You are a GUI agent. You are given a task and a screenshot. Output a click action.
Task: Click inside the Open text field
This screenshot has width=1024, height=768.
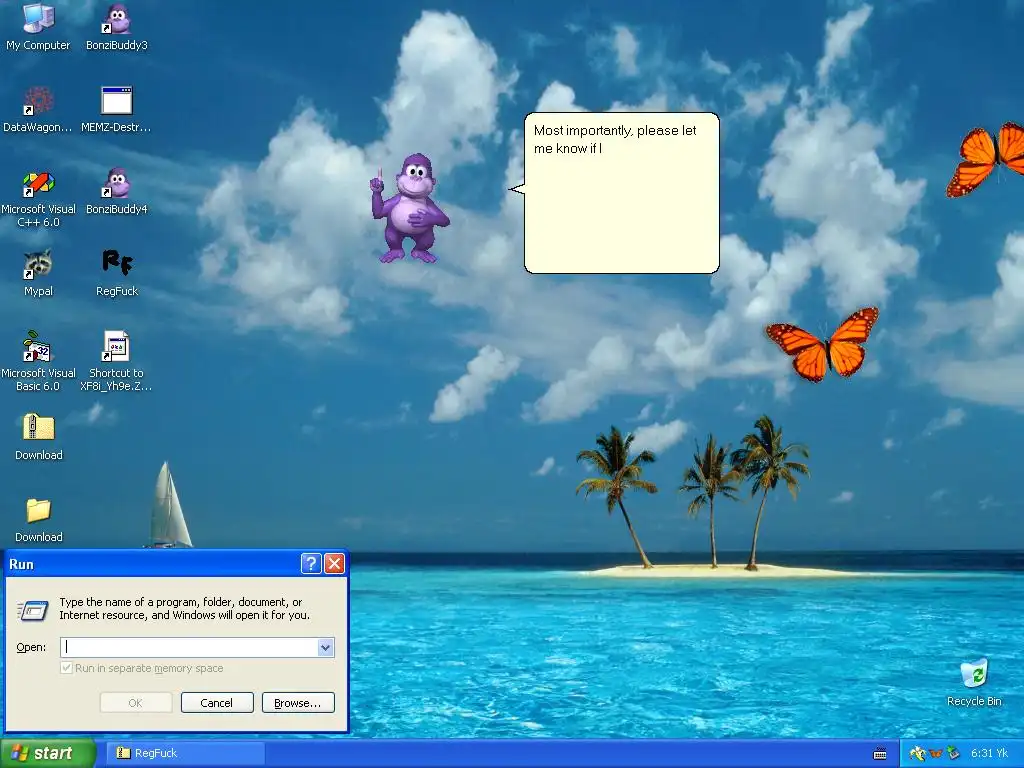click(x=189, y=647)
